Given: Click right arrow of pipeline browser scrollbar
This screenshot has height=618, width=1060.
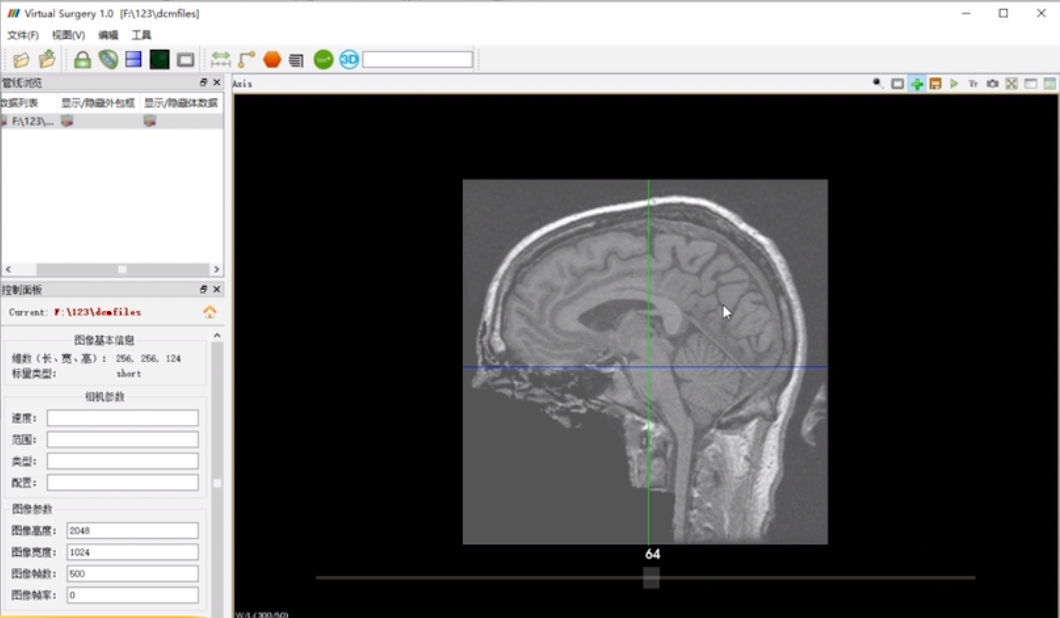Looking at the screenshot, I should (216, 270).
